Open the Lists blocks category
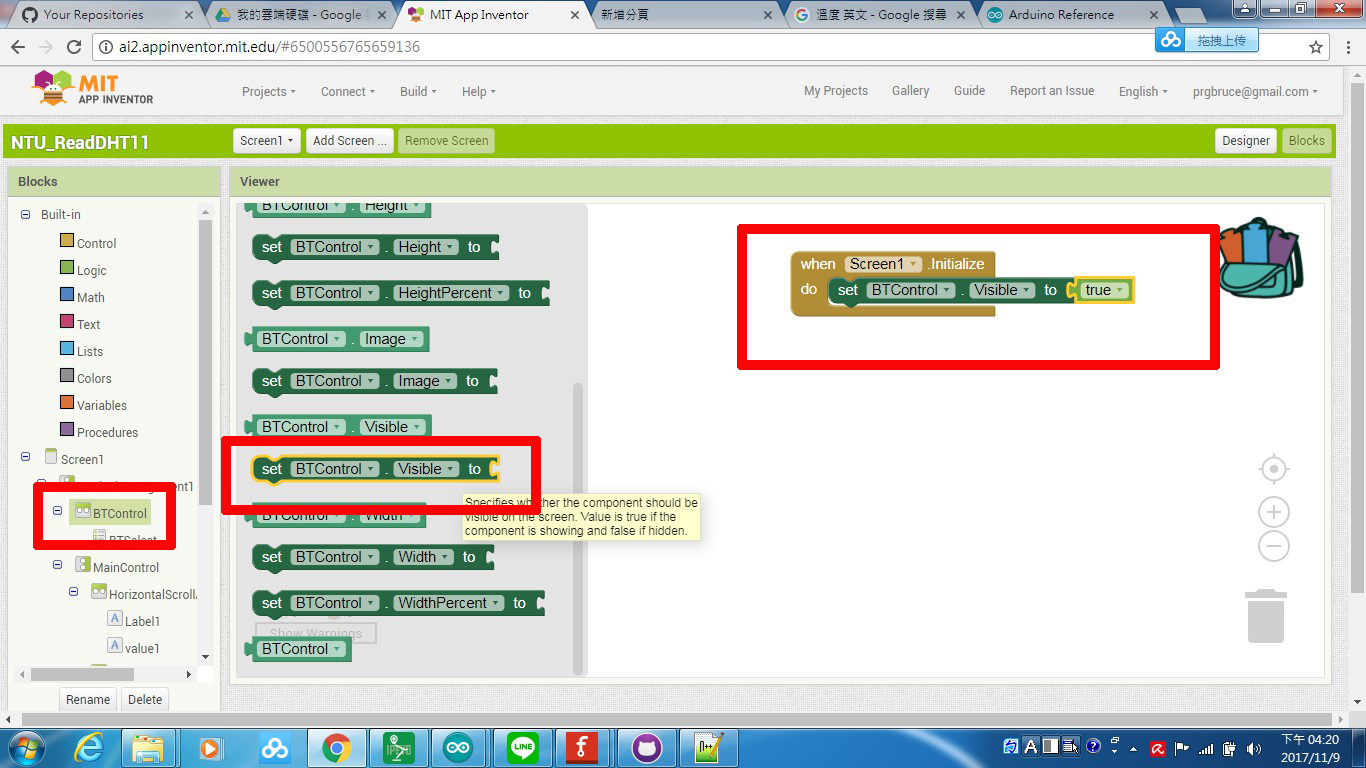The height and width of the screenshot is (768, 1366). click(90, 351)
